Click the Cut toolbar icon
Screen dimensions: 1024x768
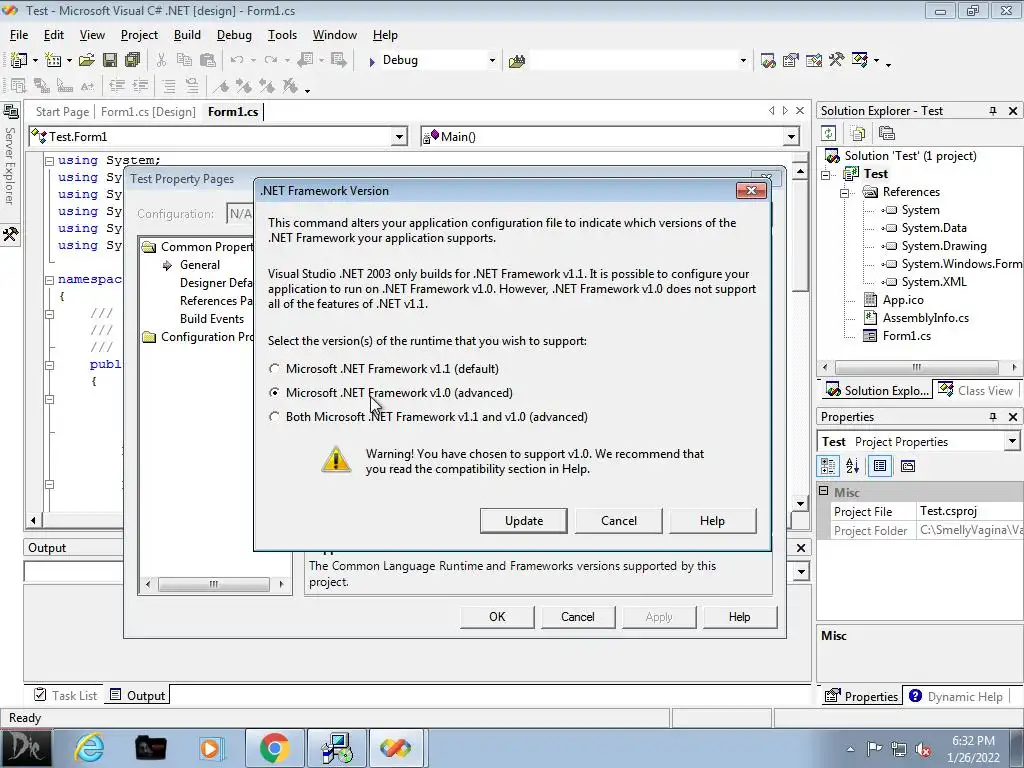pyautogui.click(x=161, y=61)
